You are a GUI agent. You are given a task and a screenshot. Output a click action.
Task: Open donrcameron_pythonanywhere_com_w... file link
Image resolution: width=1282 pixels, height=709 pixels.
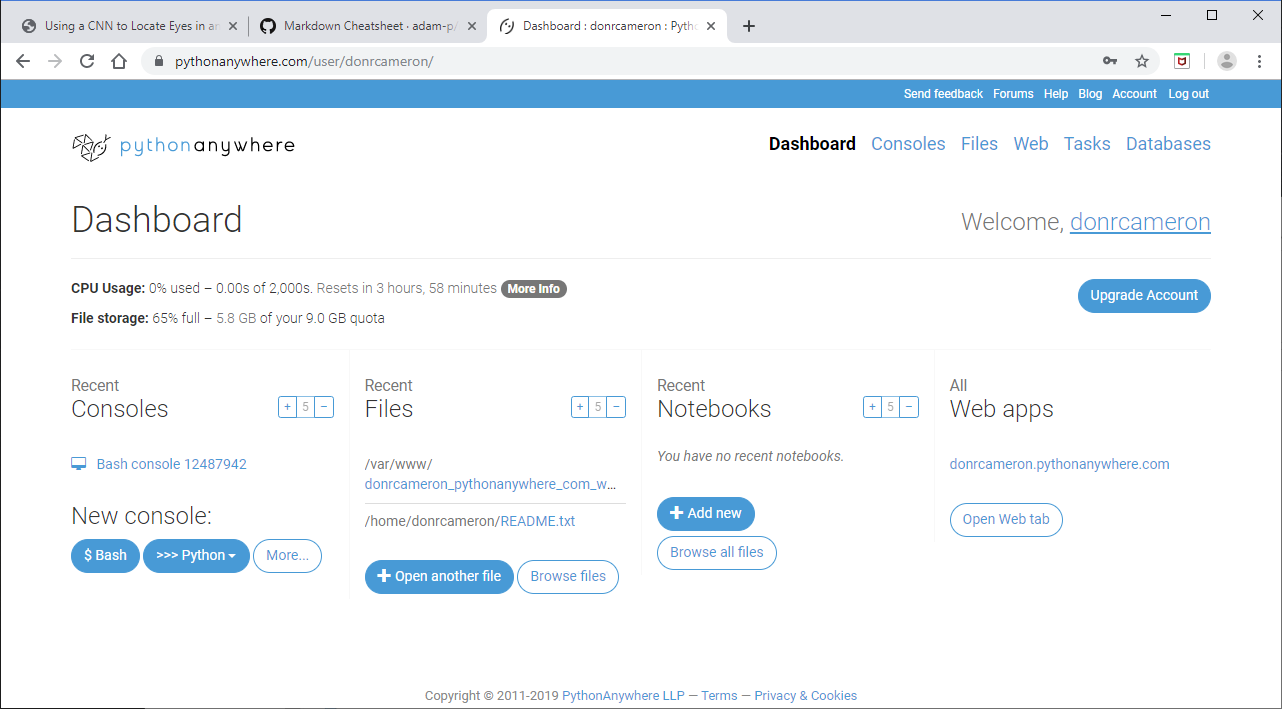click(491, 484)
